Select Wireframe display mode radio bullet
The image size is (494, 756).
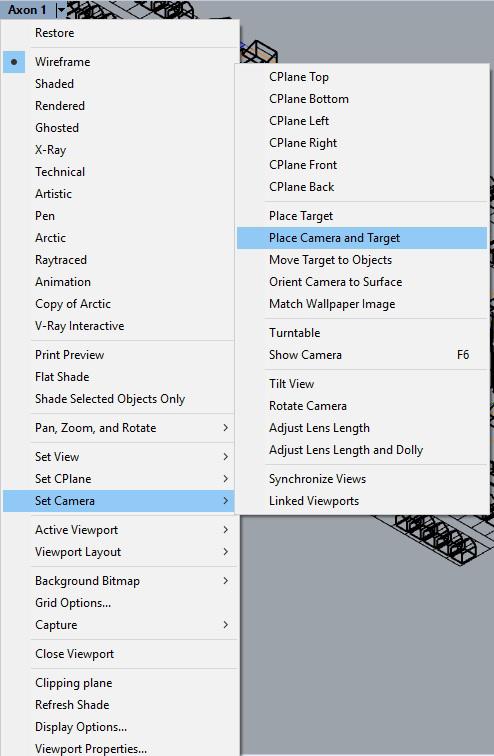click(x=14, y=62)
